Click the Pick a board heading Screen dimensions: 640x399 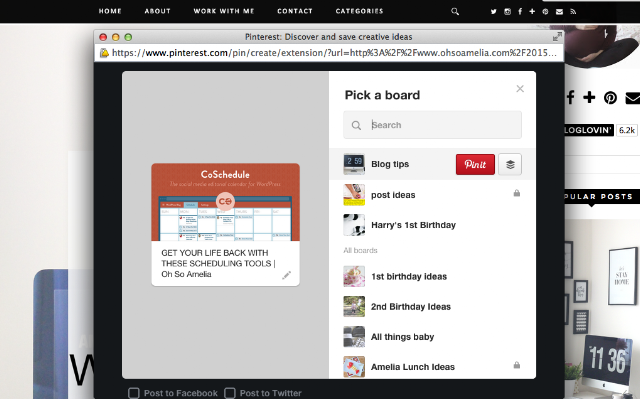point(382,95)
